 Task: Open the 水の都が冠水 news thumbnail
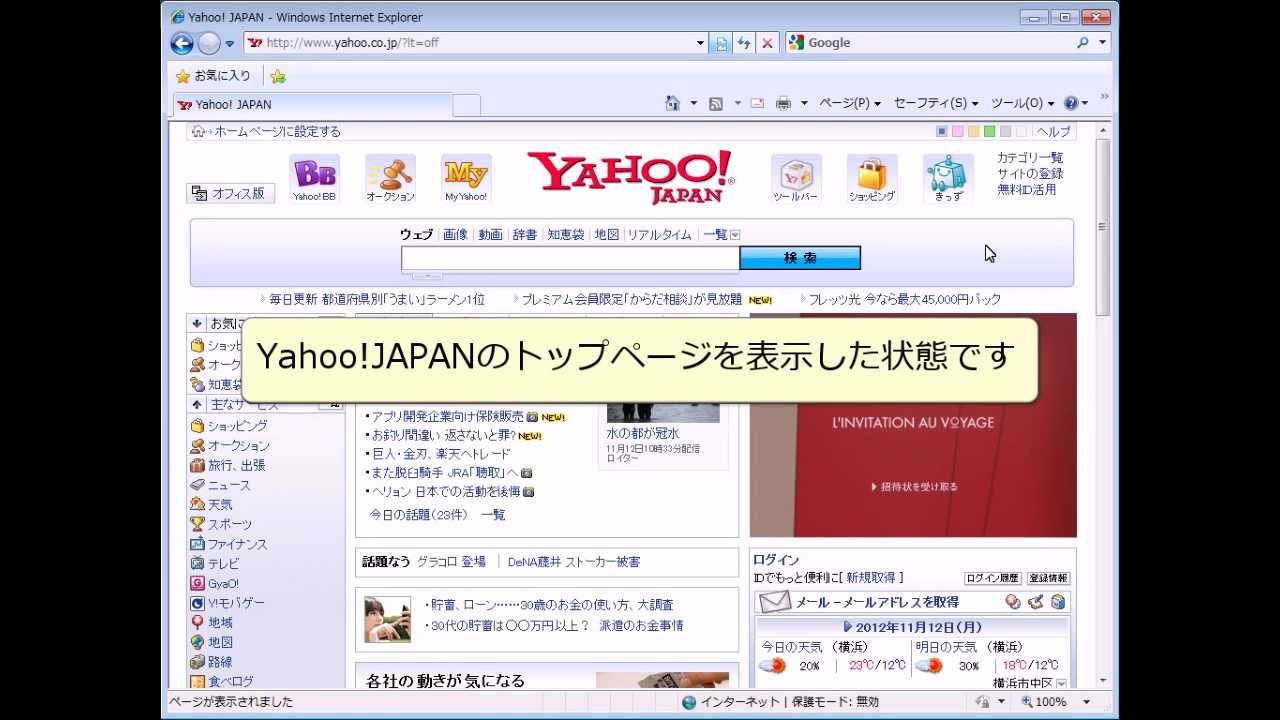pyautogui.click(x=663, y=412)
